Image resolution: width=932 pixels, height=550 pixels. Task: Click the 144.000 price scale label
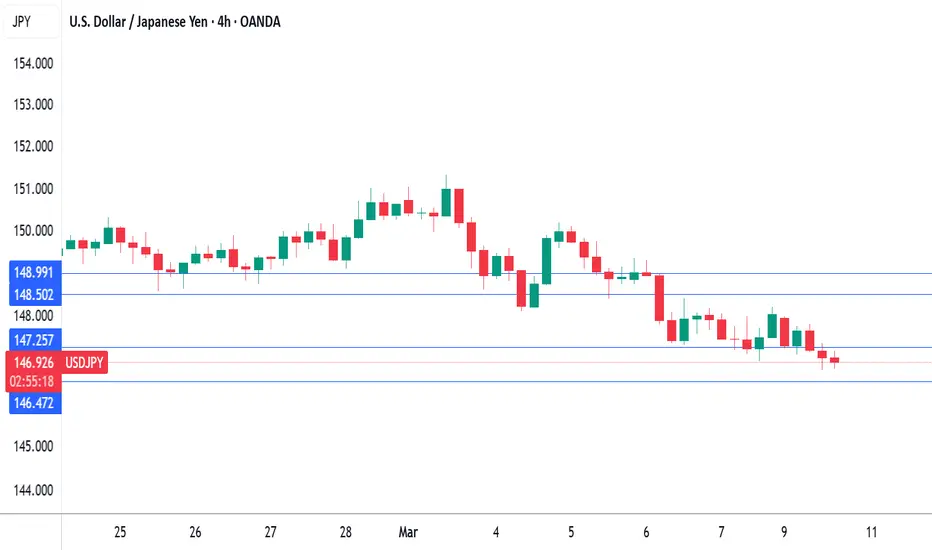click(x=33, y=490)
